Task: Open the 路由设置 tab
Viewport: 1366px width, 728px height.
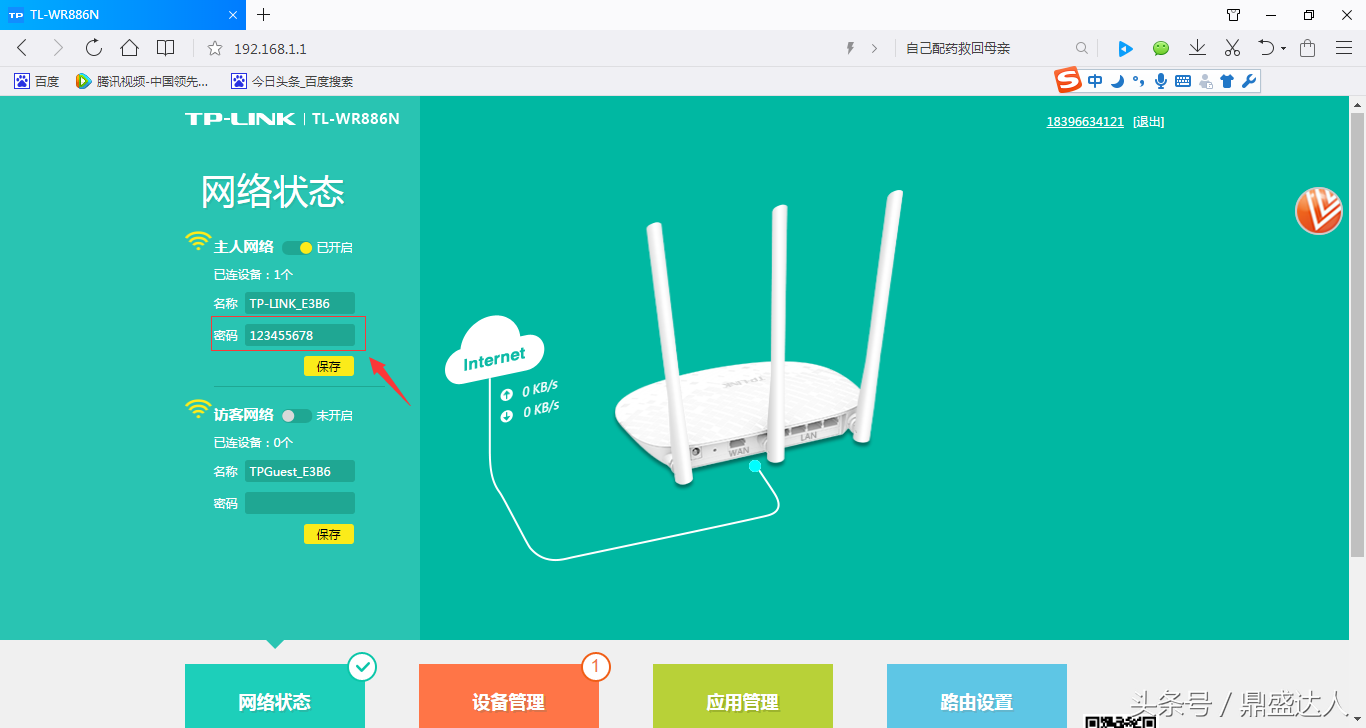Action: click(977, 696)
